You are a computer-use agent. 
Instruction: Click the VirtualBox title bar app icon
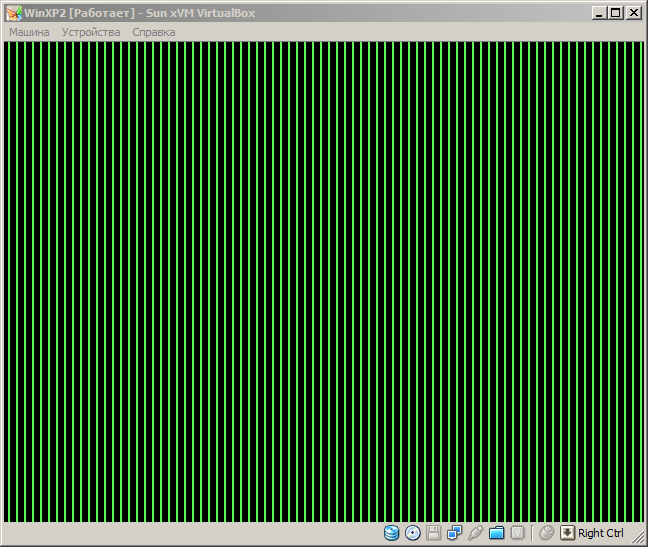pos(14,13)
